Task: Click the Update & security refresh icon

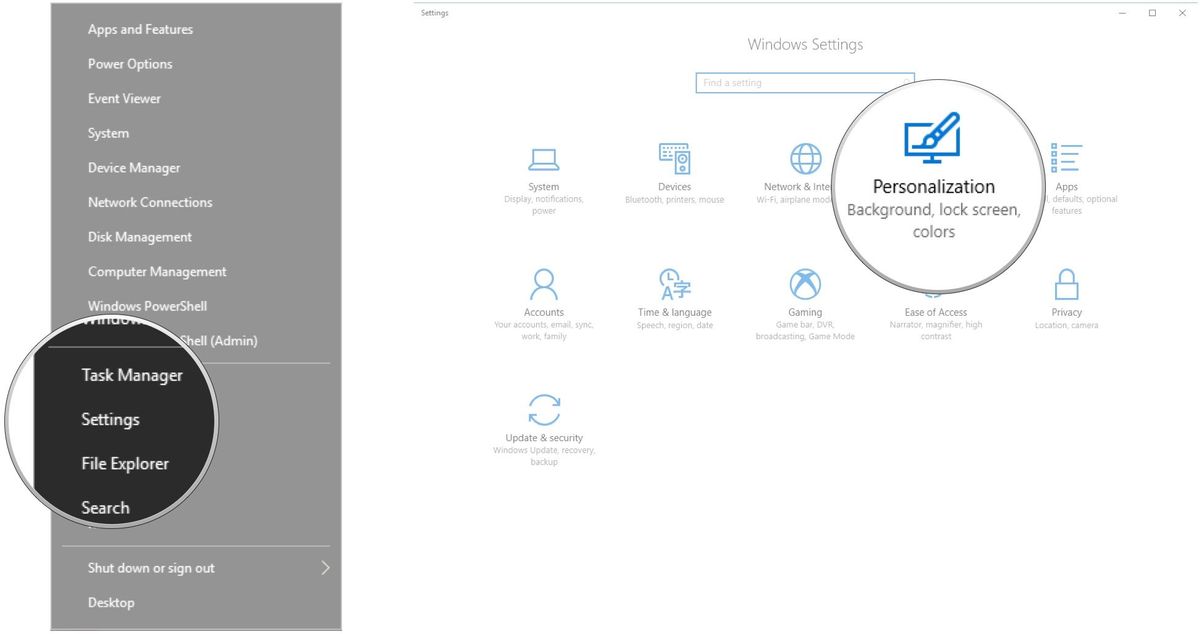Action: [x=544, y=410]
